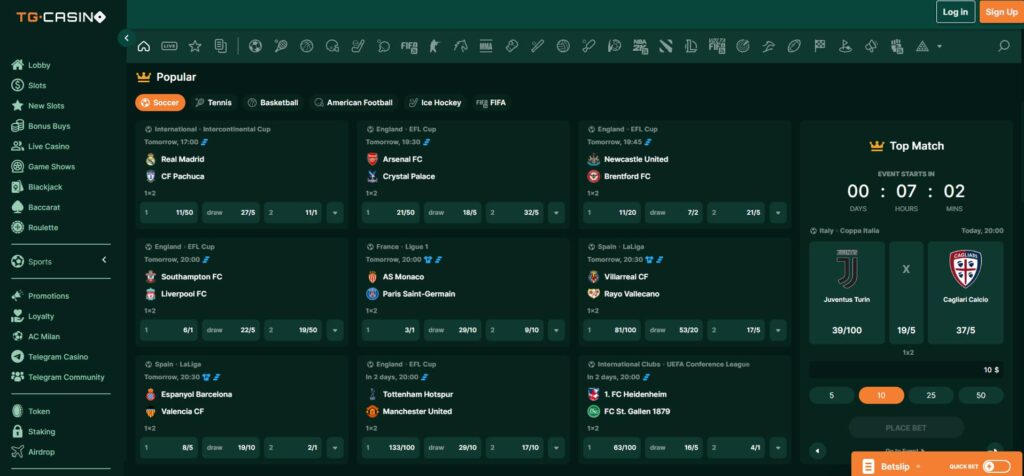Expand more sports dropdown arrow in sports bar
The height and width of the screenshot is (476, 1024).
pos(939,46)
